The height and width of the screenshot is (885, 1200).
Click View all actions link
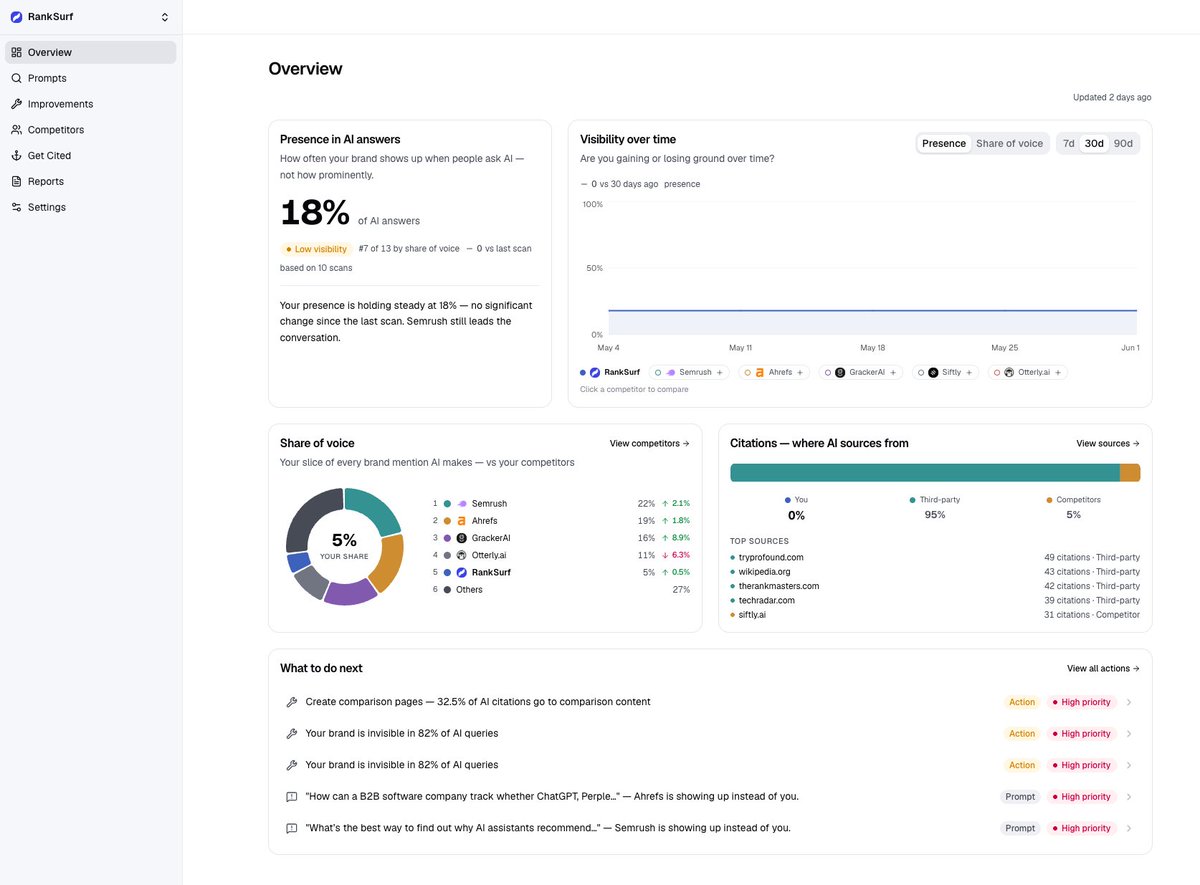point(1103,668)
